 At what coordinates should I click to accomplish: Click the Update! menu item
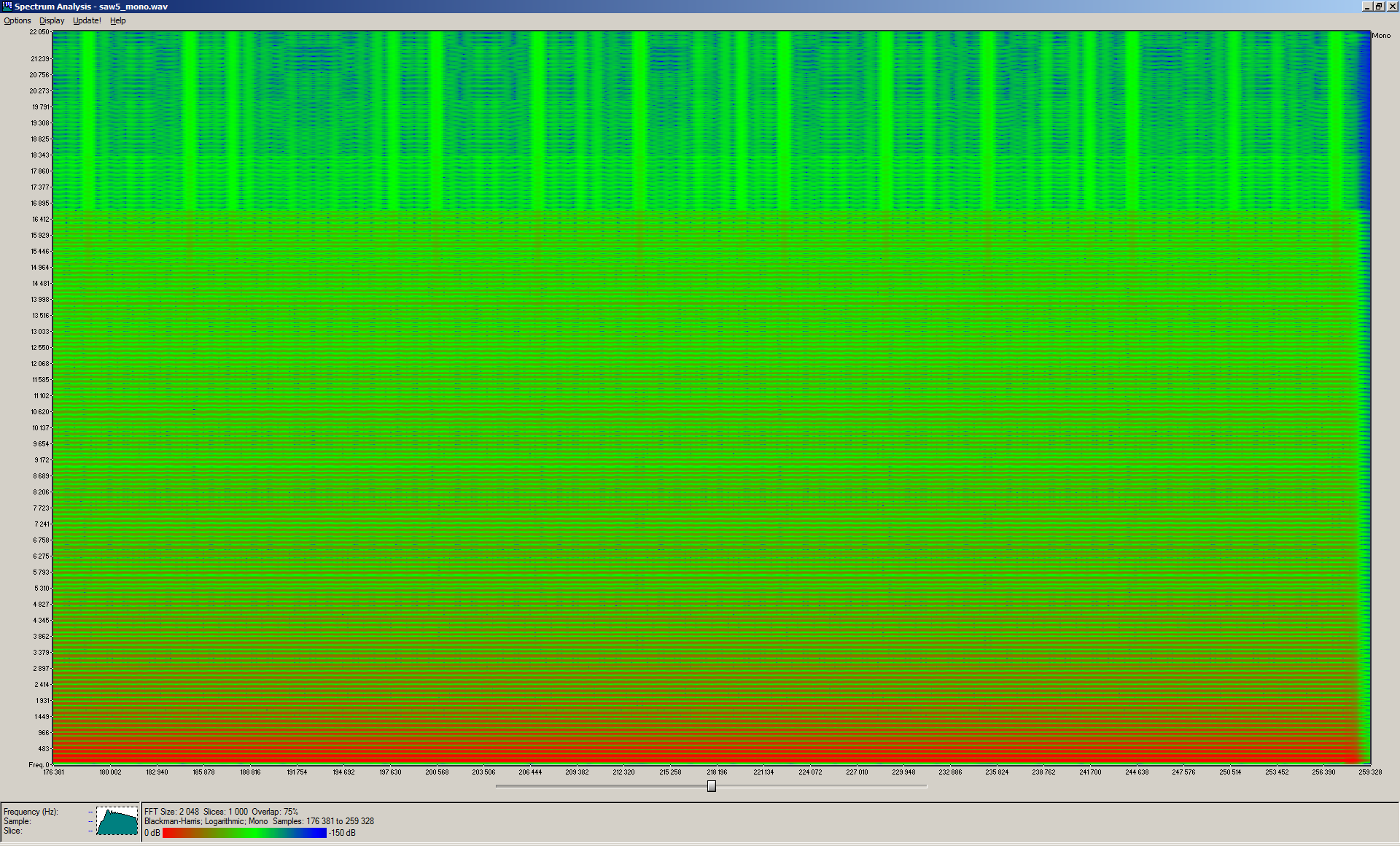(87, 20)
